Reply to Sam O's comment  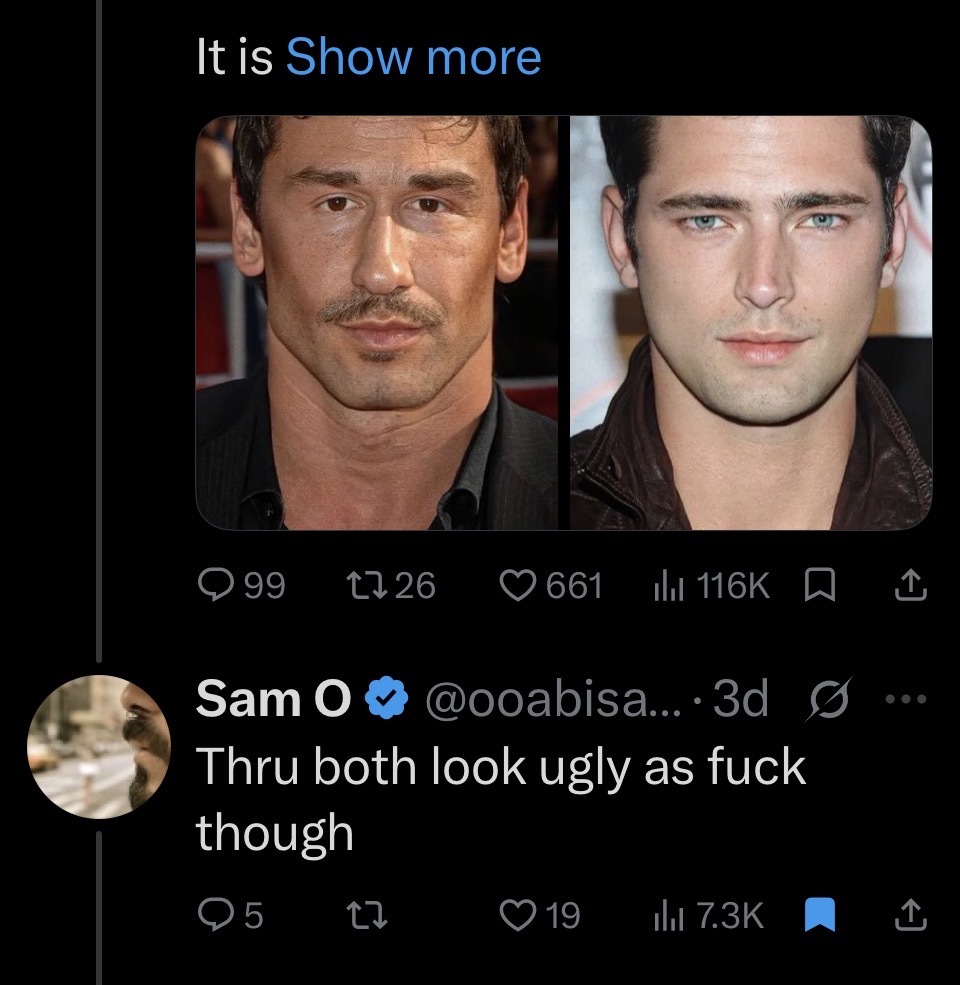(214, 915)
